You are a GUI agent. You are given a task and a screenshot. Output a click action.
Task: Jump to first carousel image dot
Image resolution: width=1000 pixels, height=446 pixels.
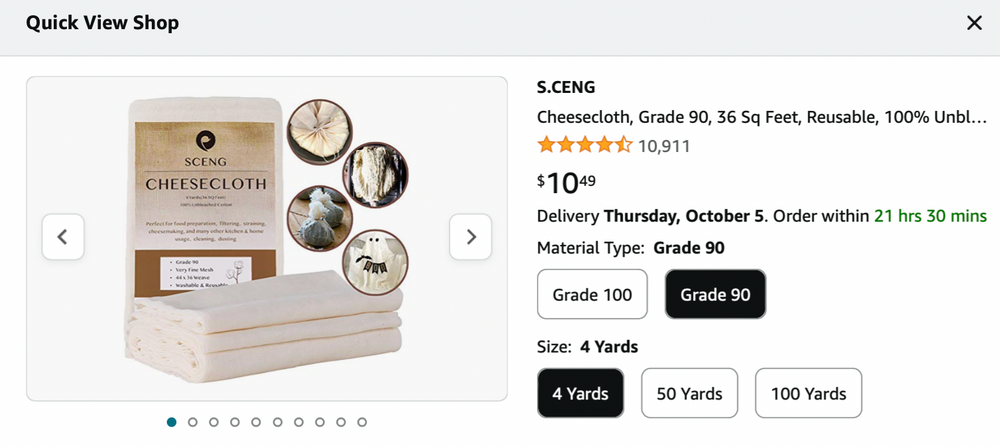point(172,422)
